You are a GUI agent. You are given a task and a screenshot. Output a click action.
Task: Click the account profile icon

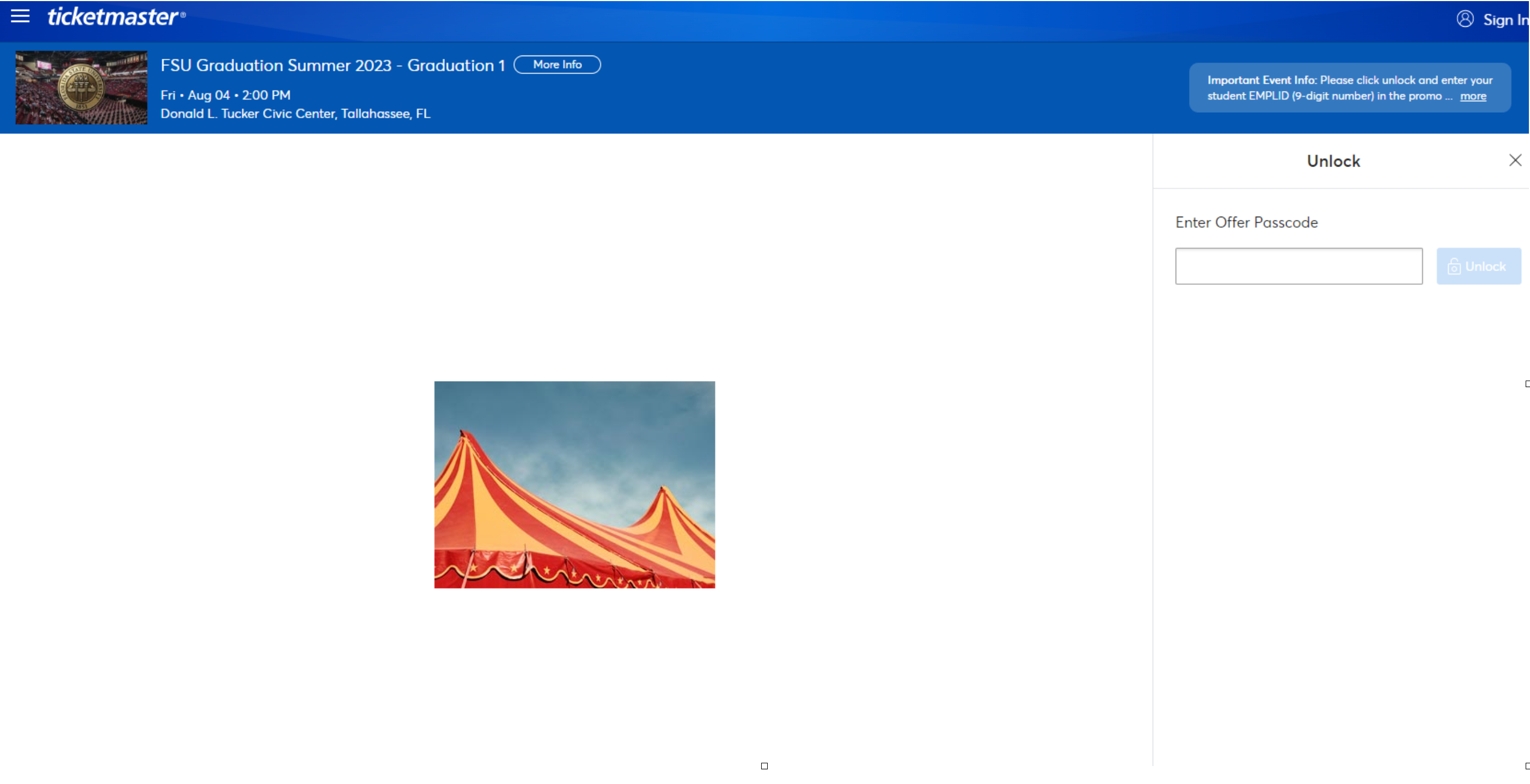(1465, 19)
